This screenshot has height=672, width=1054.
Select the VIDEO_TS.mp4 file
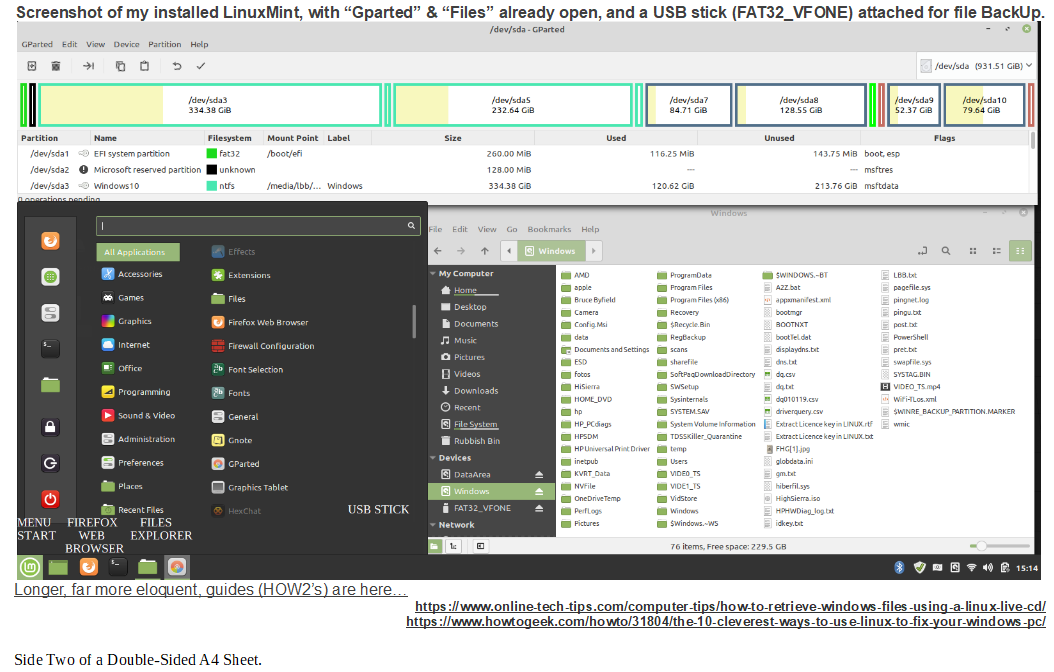[911, 386]
